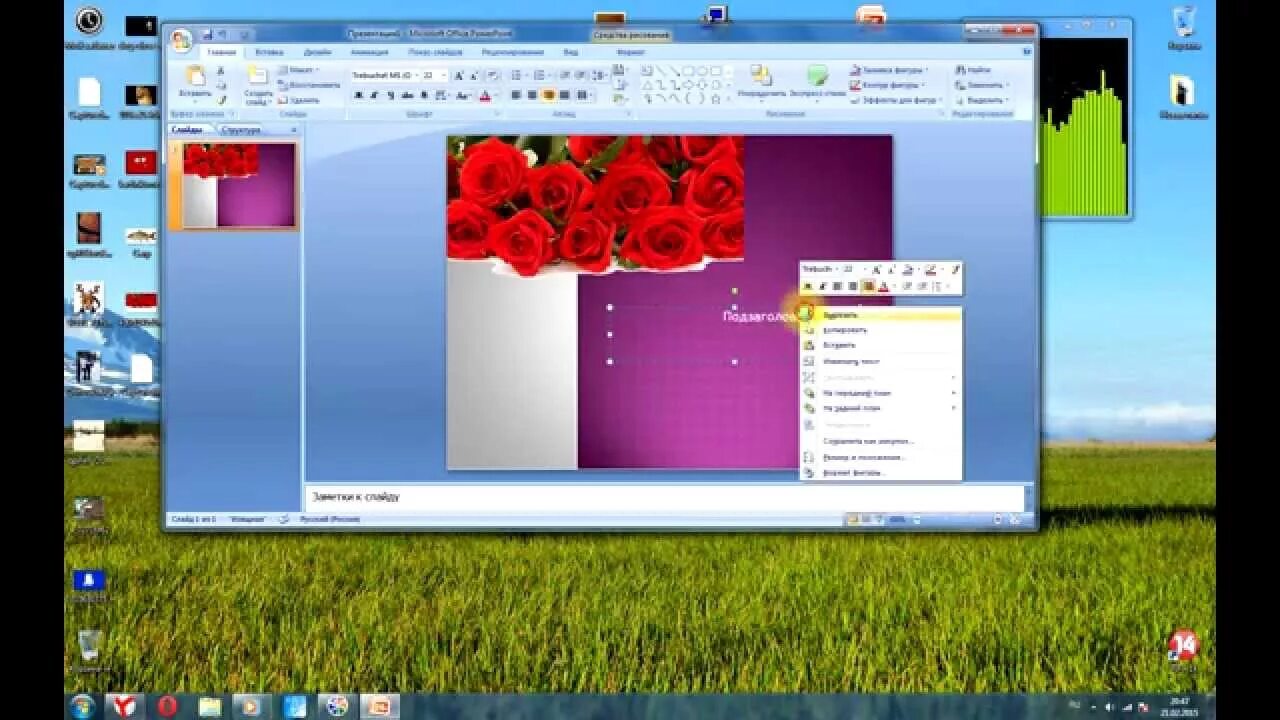Open the ribbon font name dropdown (Trebuchet MS)

417,75
